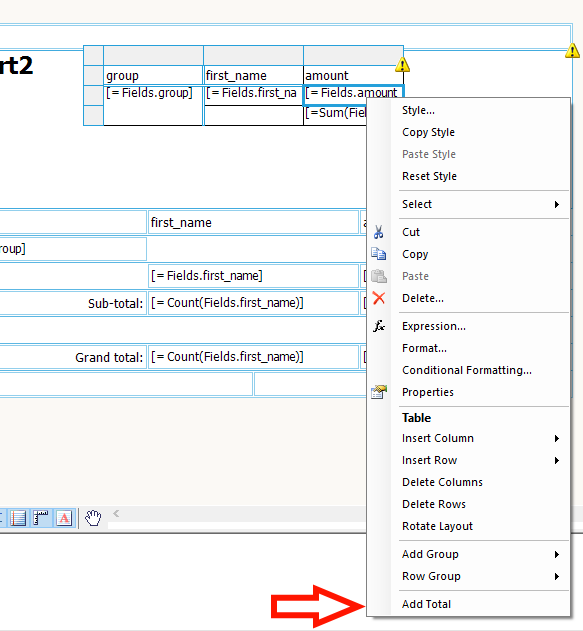Click the Cut scissors icon
Viewport: 583px width, 631px height.
(x=378, y=232)
